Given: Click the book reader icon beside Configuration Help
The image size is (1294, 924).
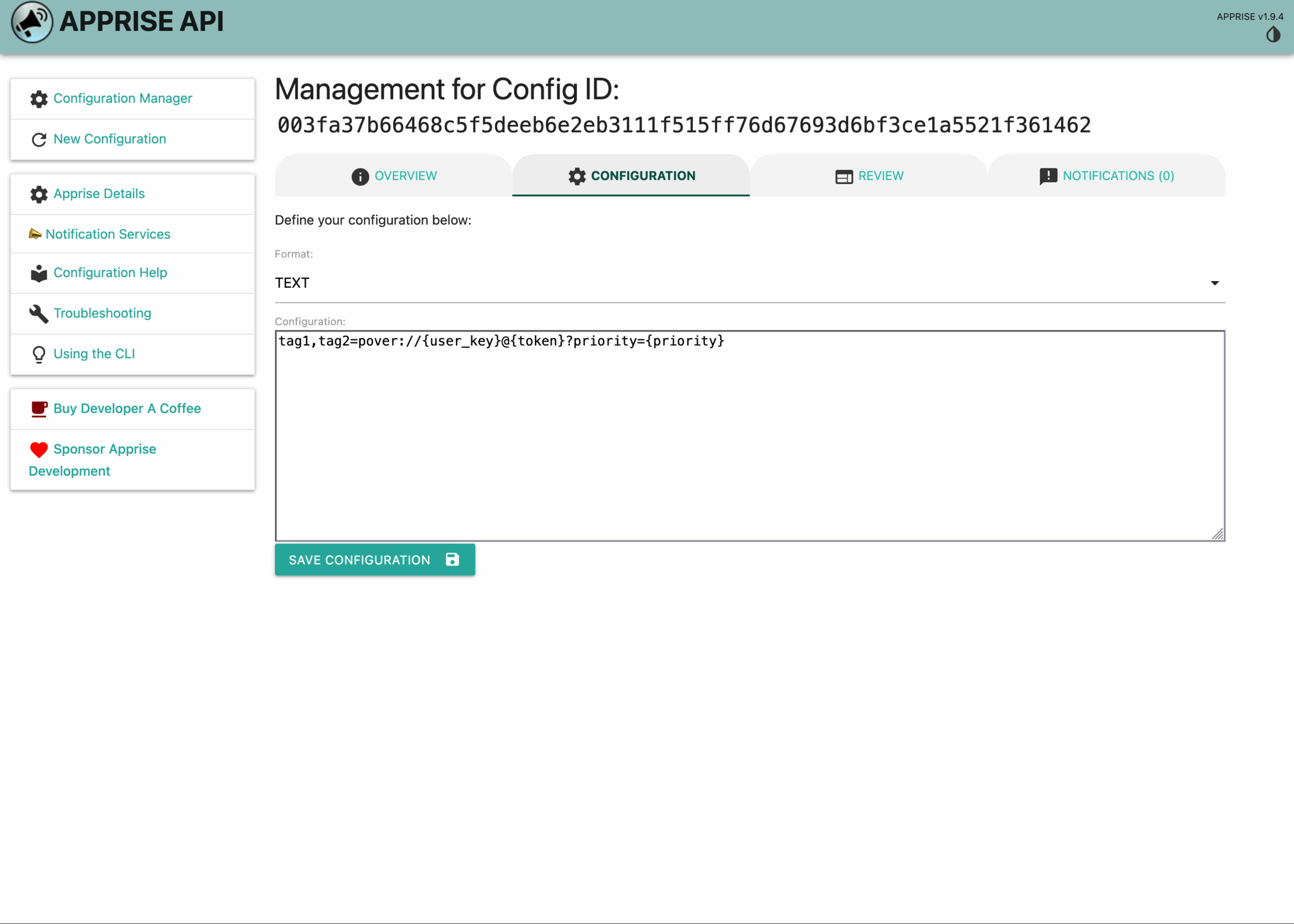Looking at the screenshot, I should [39, 273].
